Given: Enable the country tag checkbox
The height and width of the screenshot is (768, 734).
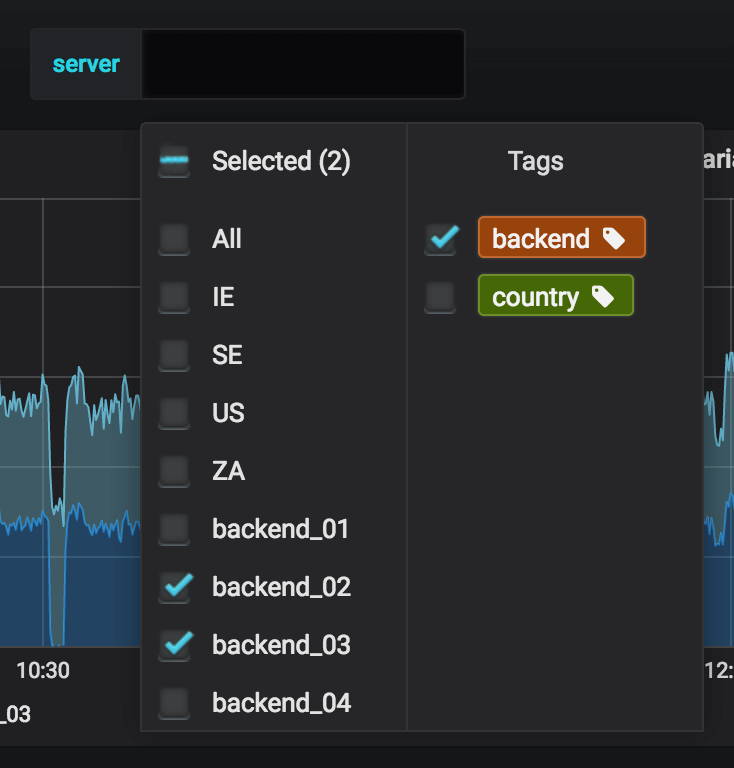Looking at the screenshot, I should [440, 297].
